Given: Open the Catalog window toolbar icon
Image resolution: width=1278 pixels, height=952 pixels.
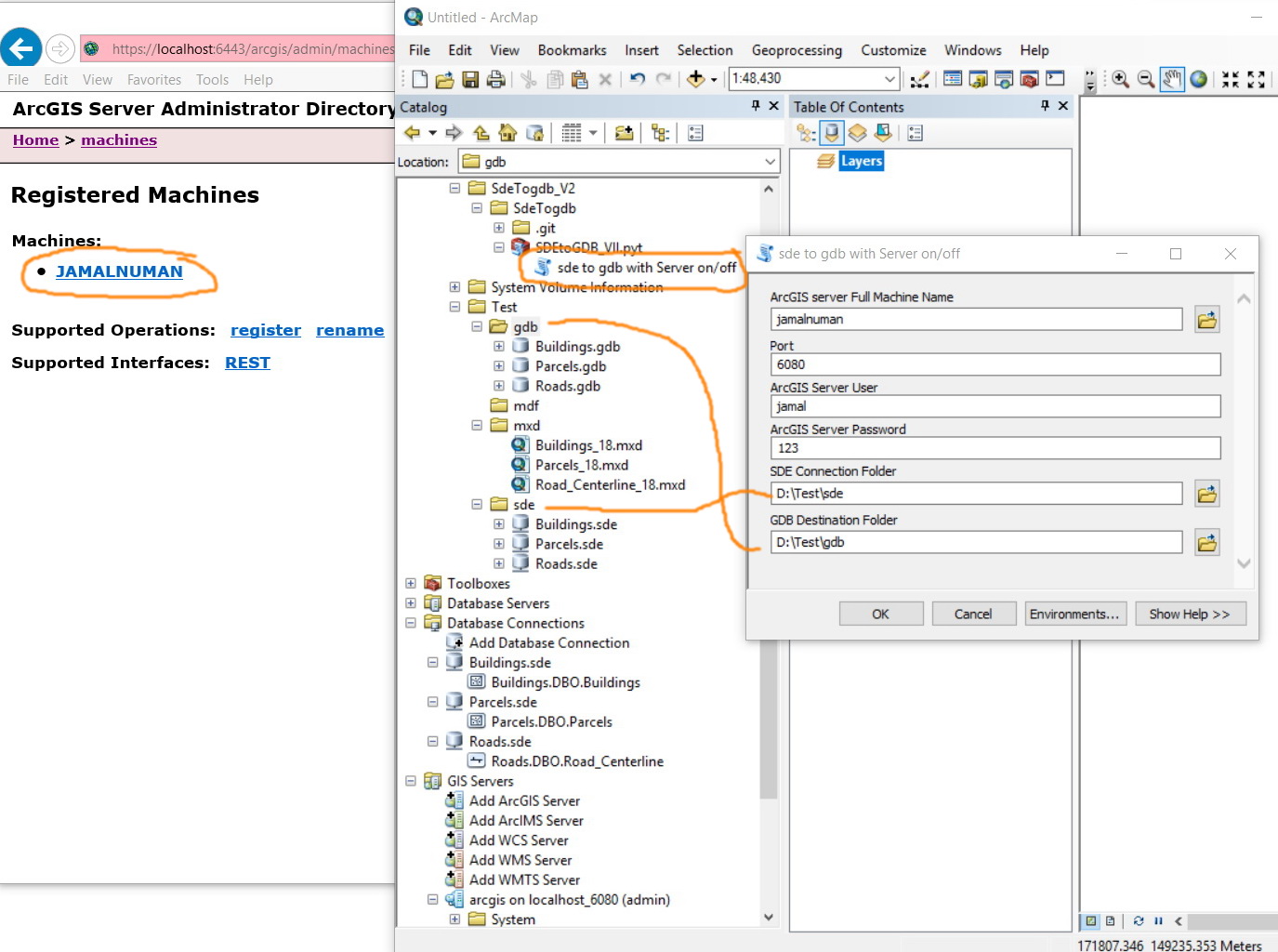Looking at the screenshot, I should coord(979,79).
